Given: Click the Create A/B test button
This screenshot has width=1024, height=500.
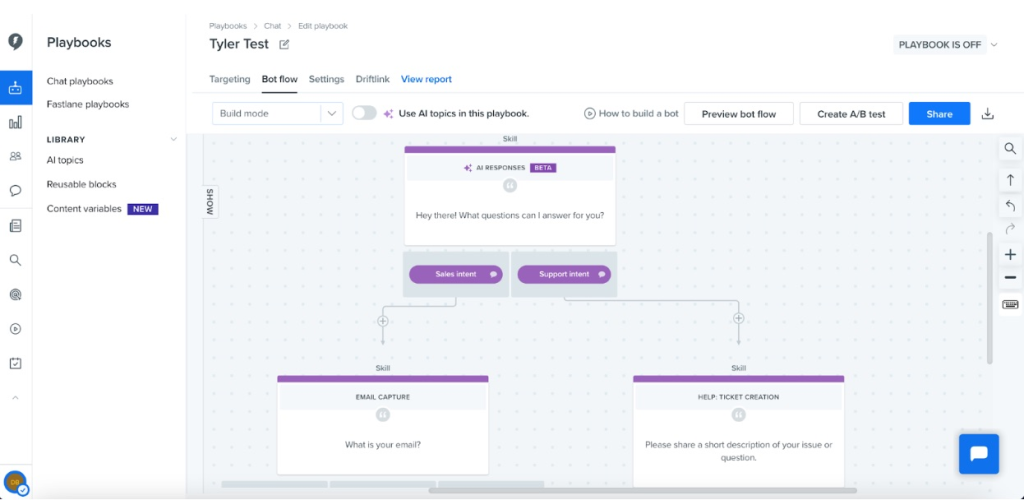Looking at the screenshot, I should click(851, 114).
